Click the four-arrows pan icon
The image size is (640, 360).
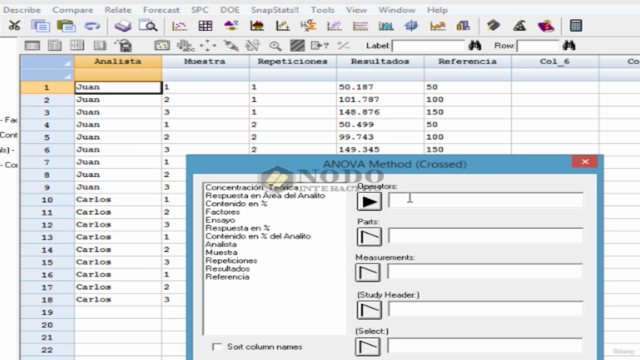point(208,46)
